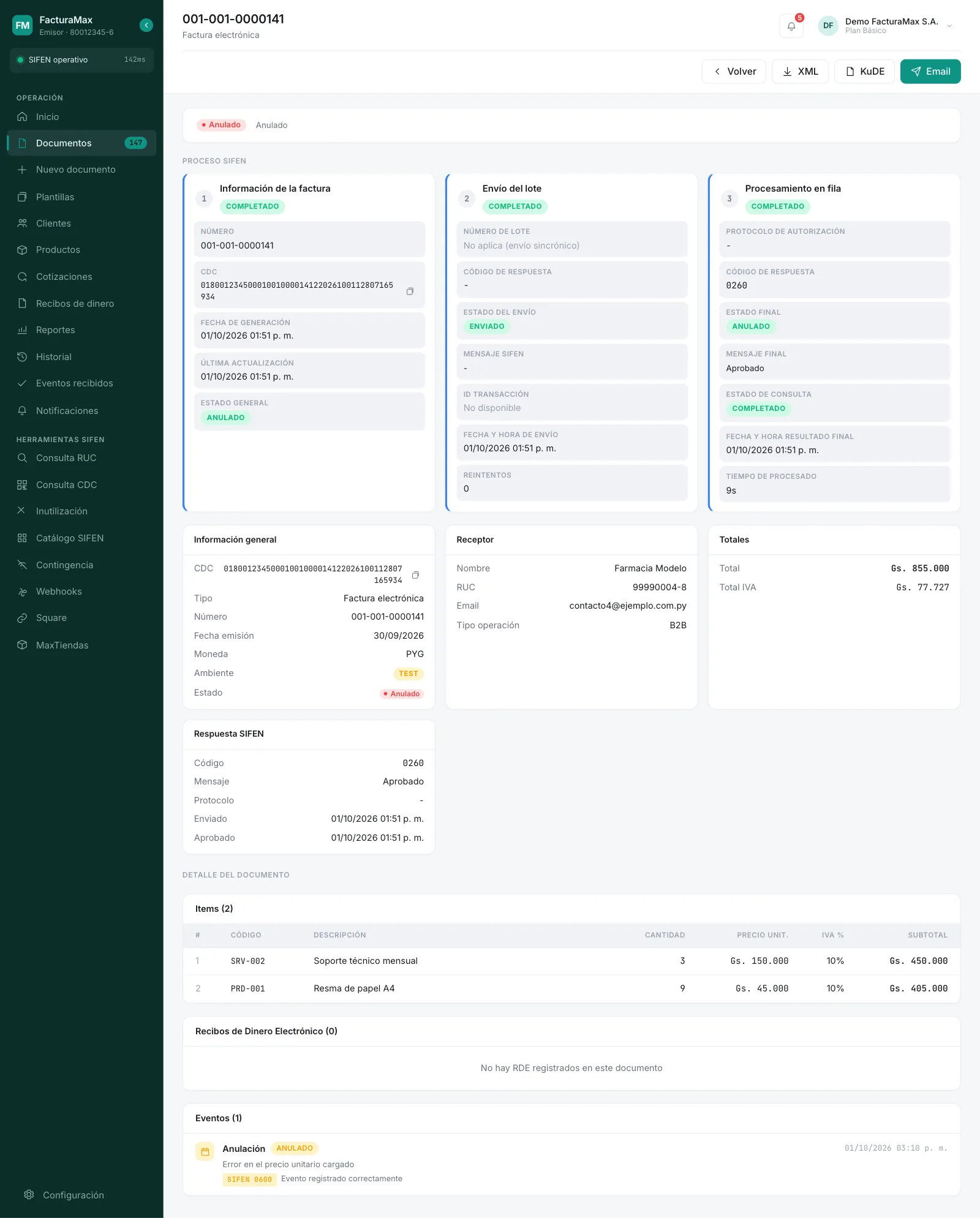This screenshot has height=1218, width=980.
Task: Click the Square link icon
Action: [22, 618]
